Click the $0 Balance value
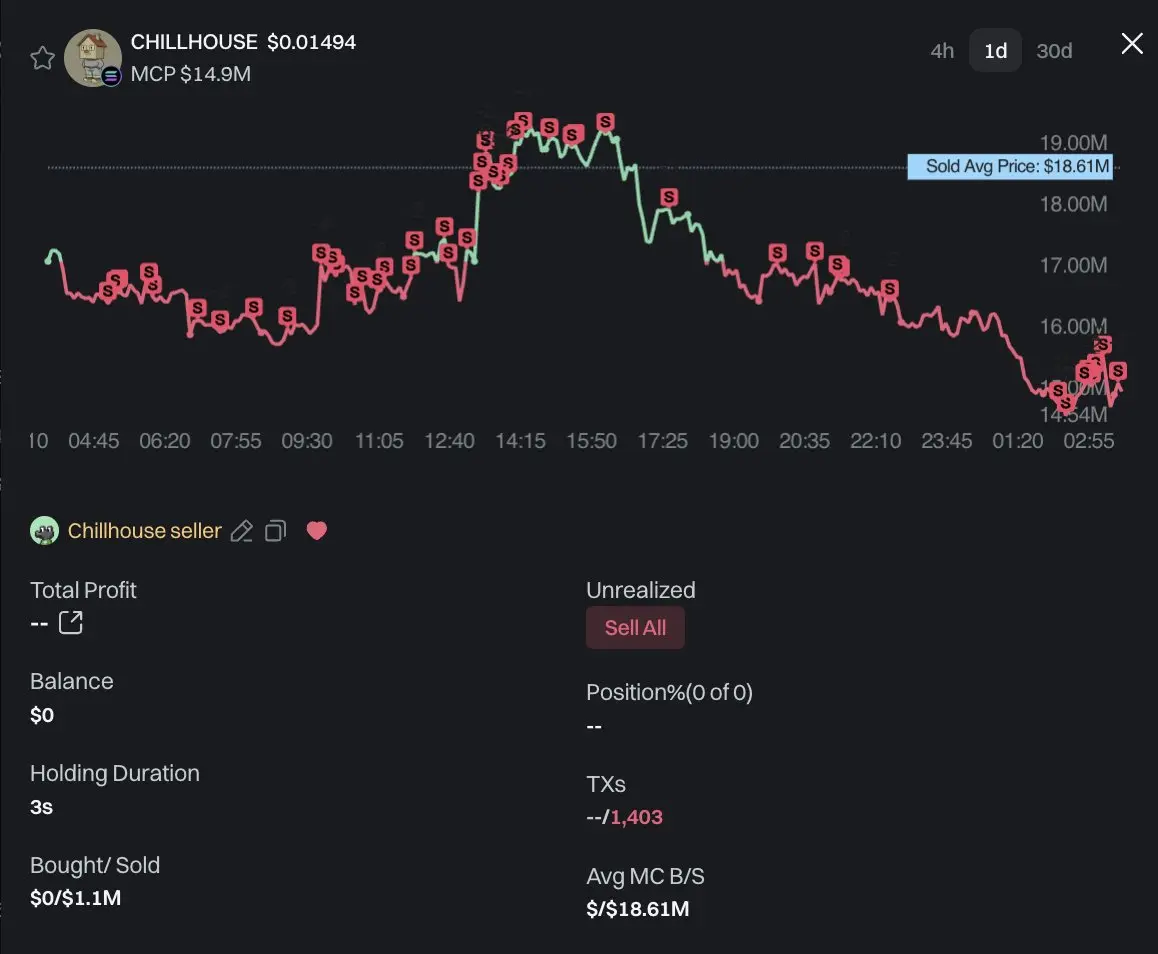The width and height of the screenshot is (1158, 954). [42, 715]
